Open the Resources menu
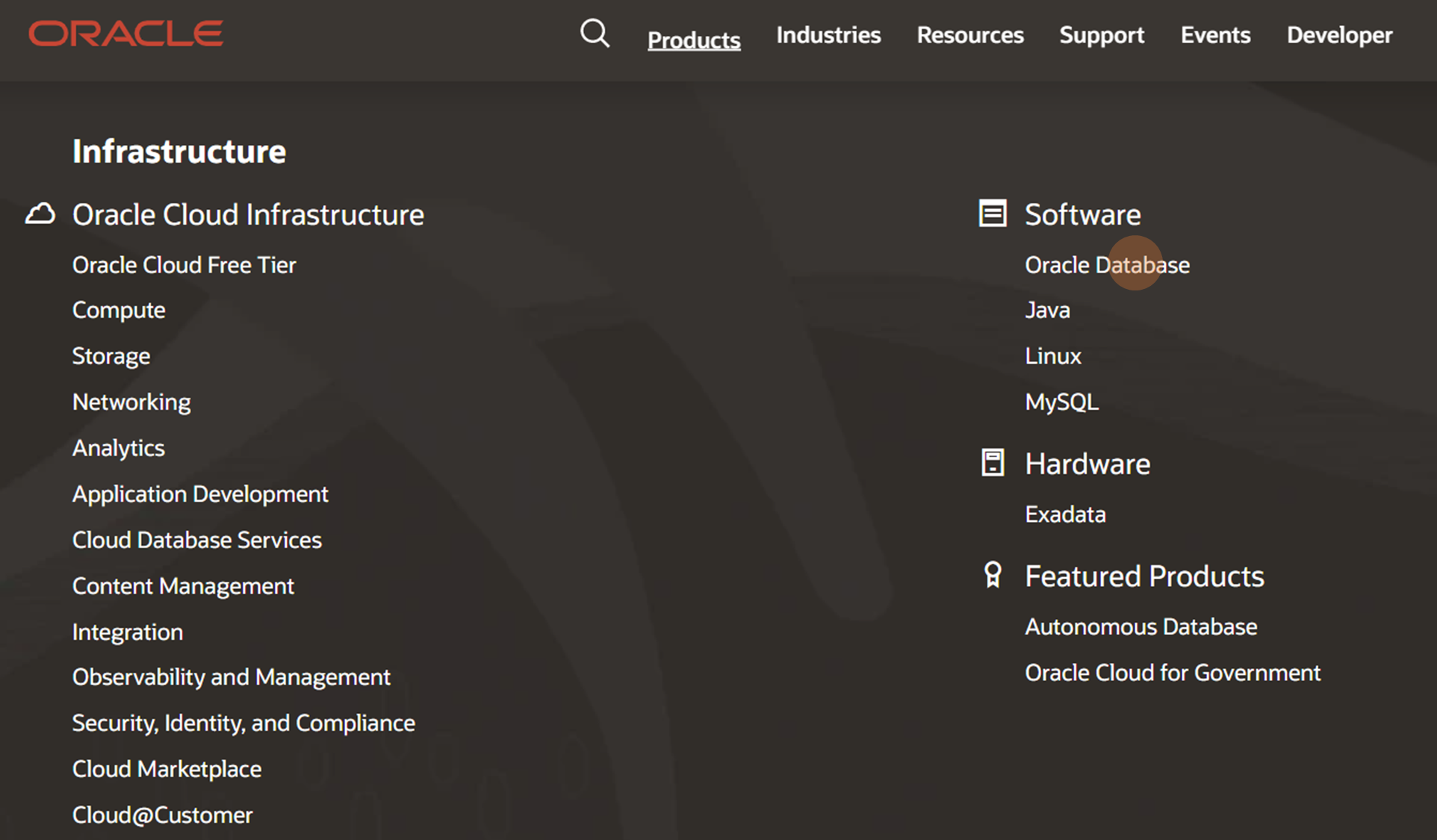Viewport: 1437px width, 840px height. tap(970, 35)
